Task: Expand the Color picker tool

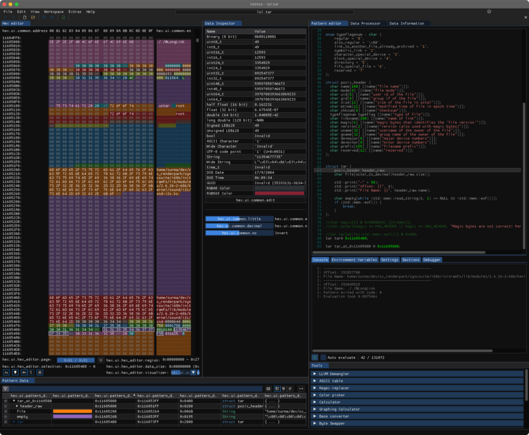Action: pyautogui.click(x=417, y=395)
